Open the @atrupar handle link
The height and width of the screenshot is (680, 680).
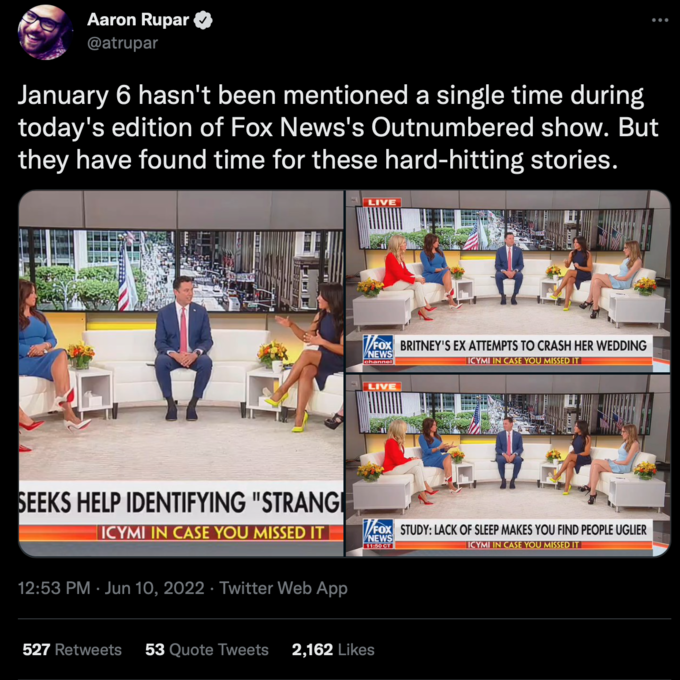click(123, 43)
